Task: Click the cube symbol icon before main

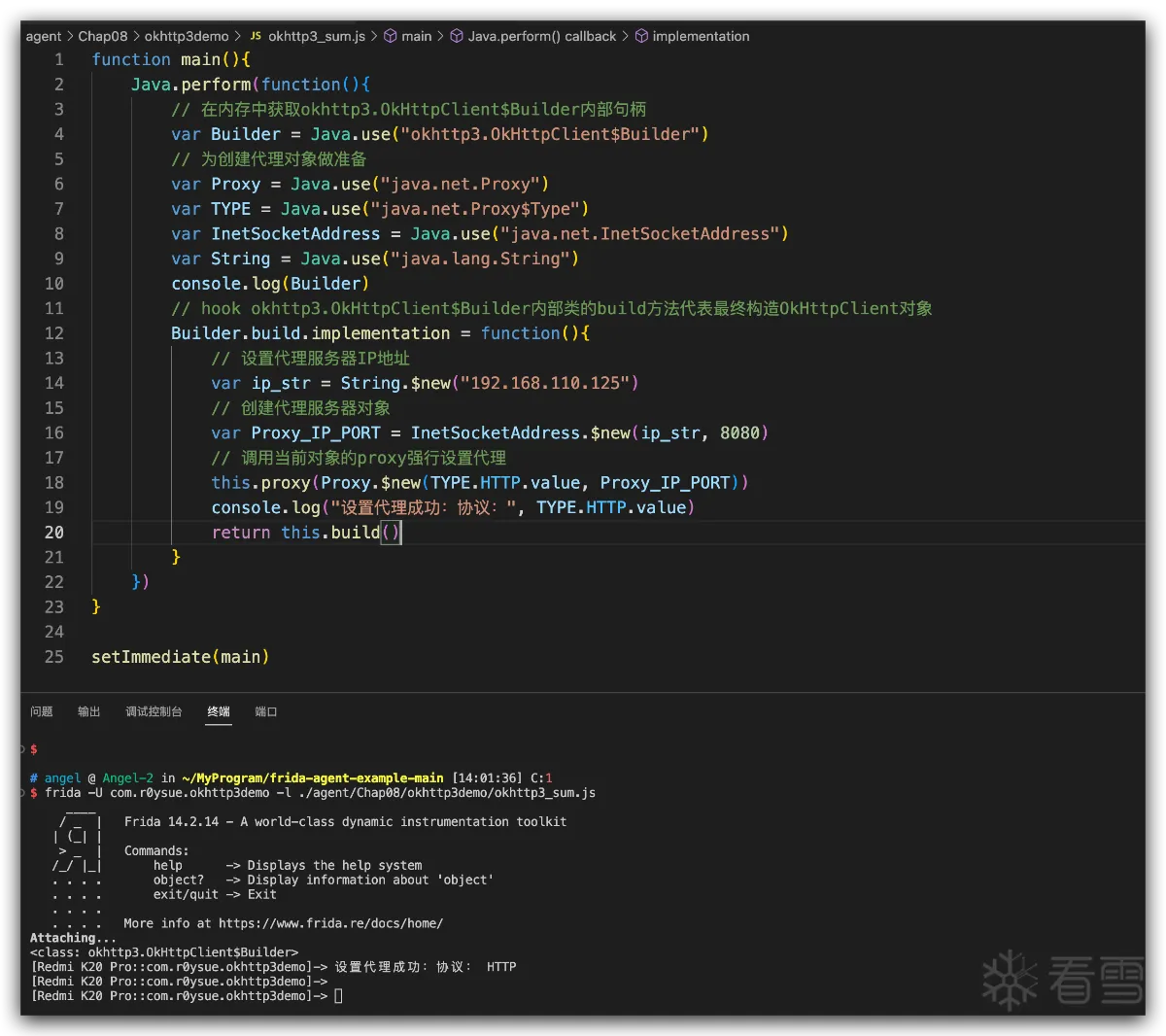Action: pos(390,36)
